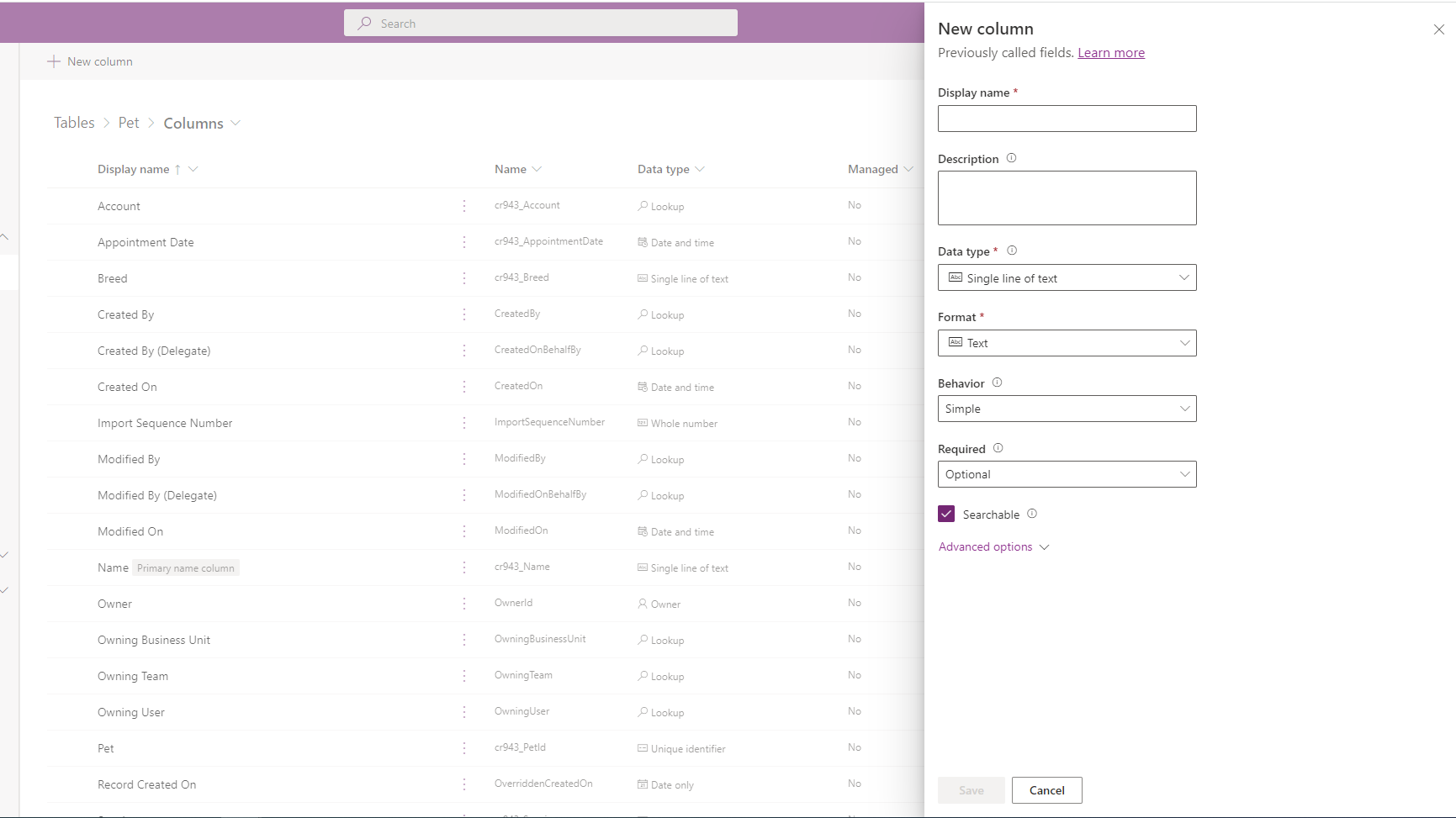Click the Required info icon
Viewport: 1456px width, 818px height.
click(x=998, y=448)
